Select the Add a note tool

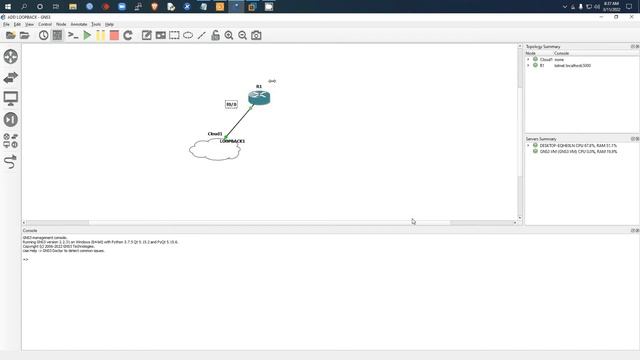(147, 36)
